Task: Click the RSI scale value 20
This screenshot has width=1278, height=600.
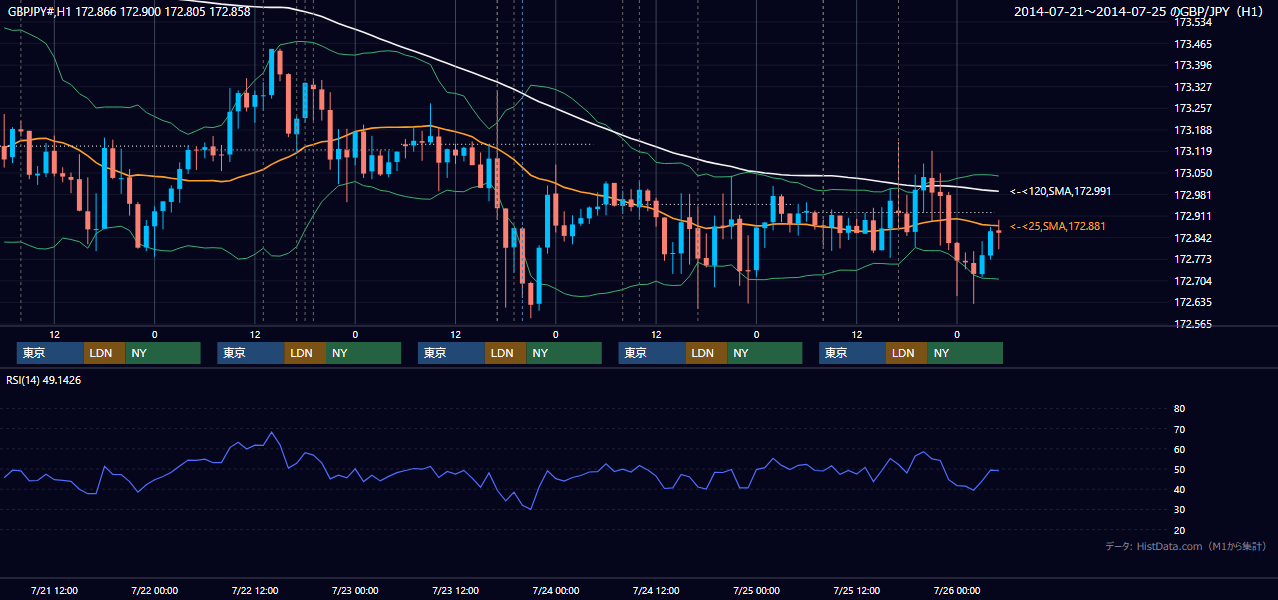Action: tap(1179, 530)
